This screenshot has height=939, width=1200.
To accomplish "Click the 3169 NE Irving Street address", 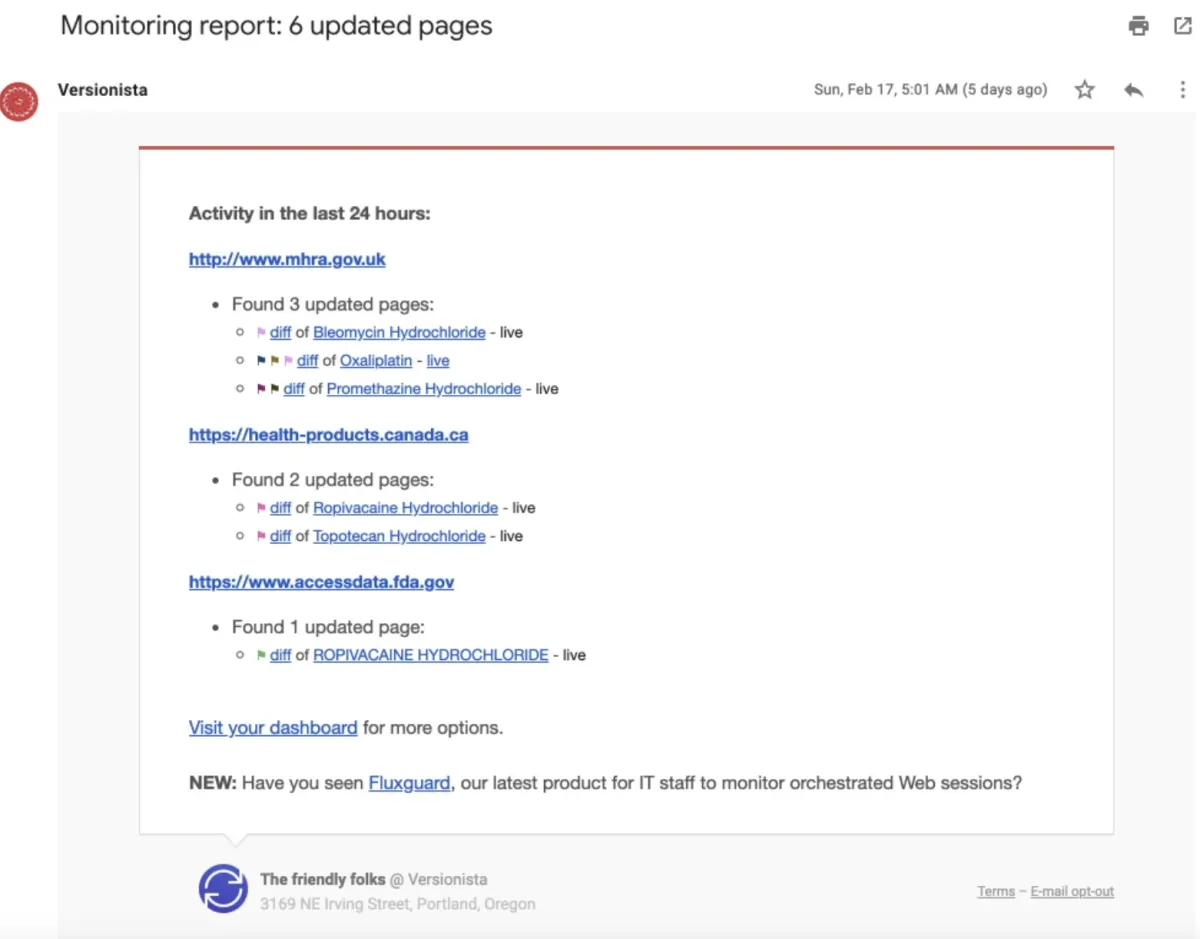I will pos(398,904).
